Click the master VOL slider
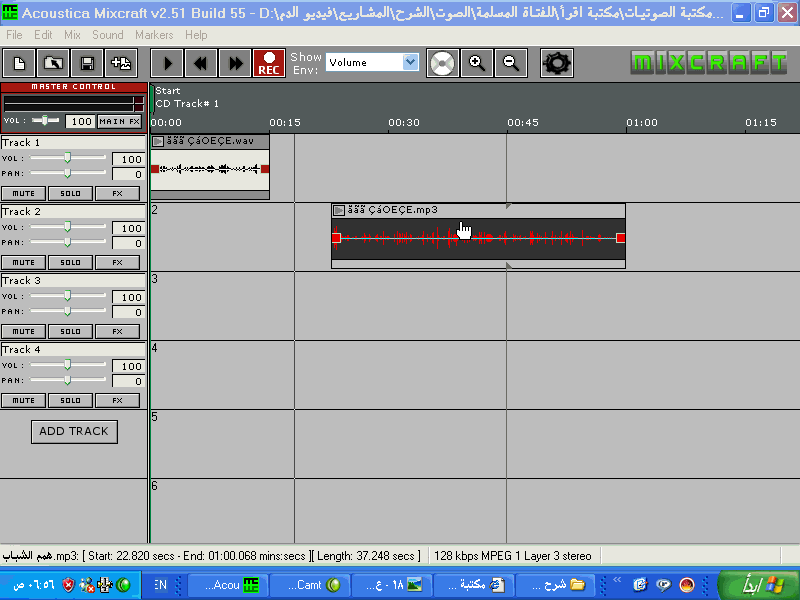 click(x=45, y=120)
